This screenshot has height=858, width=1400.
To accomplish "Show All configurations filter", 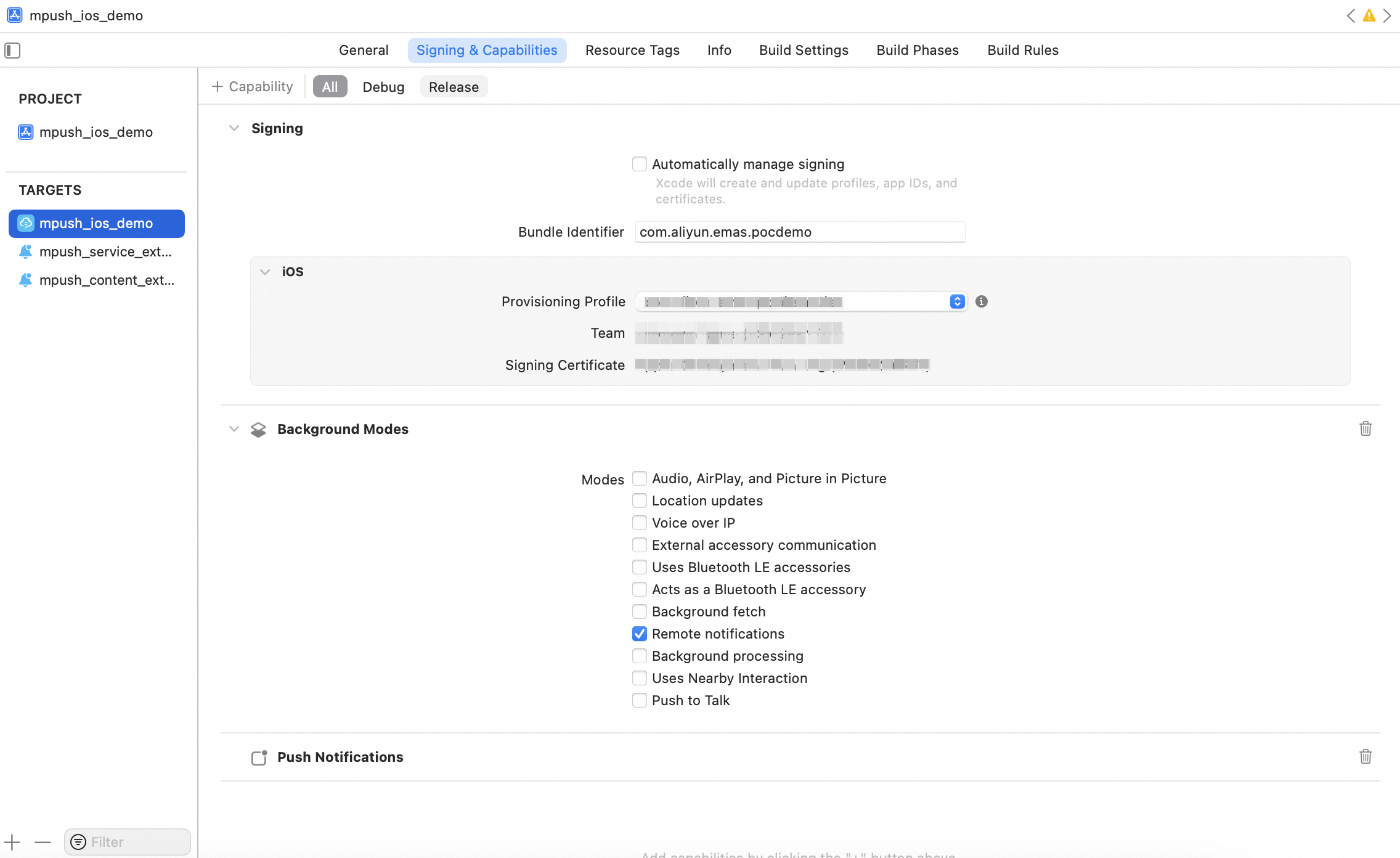I will point(330,86).
